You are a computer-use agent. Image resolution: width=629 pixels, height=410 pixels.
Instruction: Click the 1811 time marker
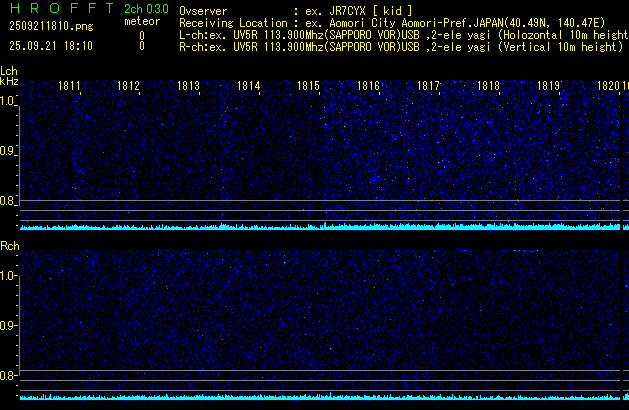70,87
